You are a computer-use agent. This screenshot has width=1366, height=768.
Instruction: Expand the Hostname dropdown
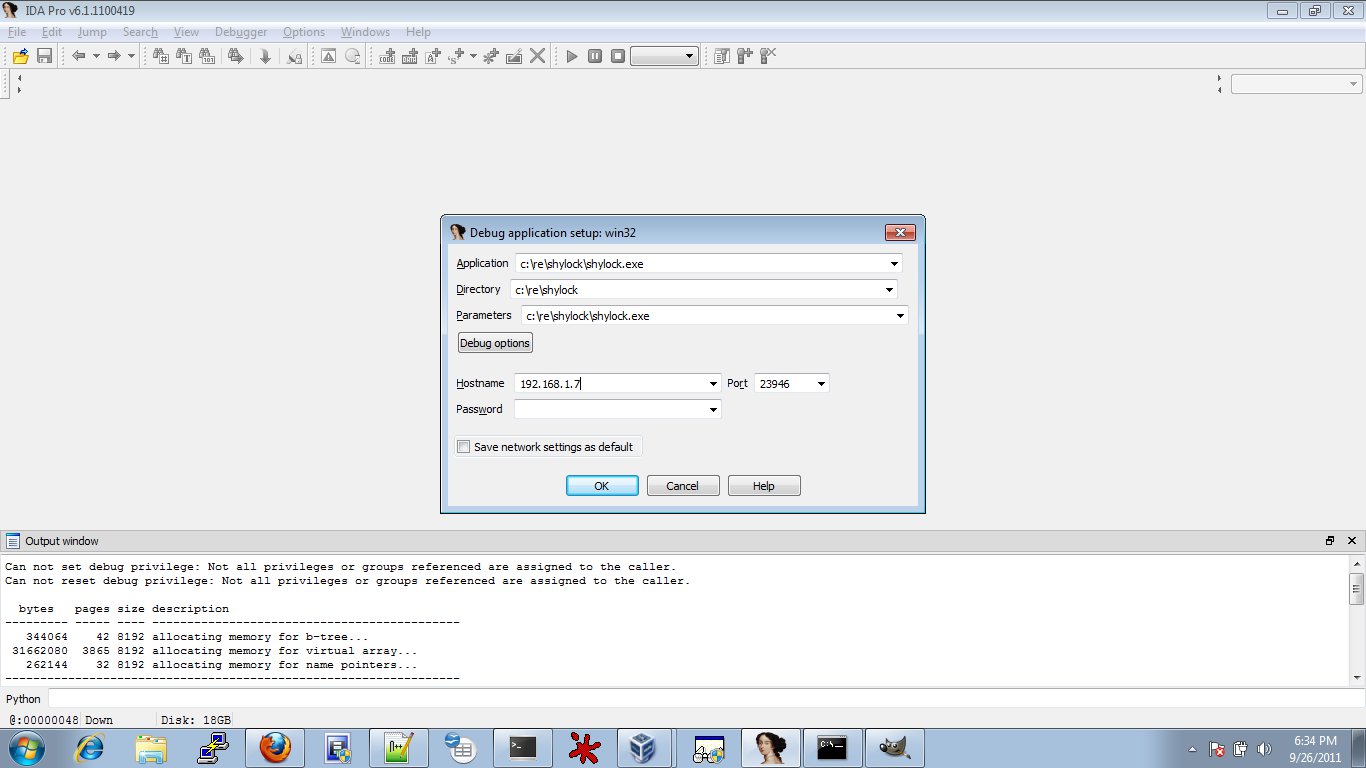(713, 384)
